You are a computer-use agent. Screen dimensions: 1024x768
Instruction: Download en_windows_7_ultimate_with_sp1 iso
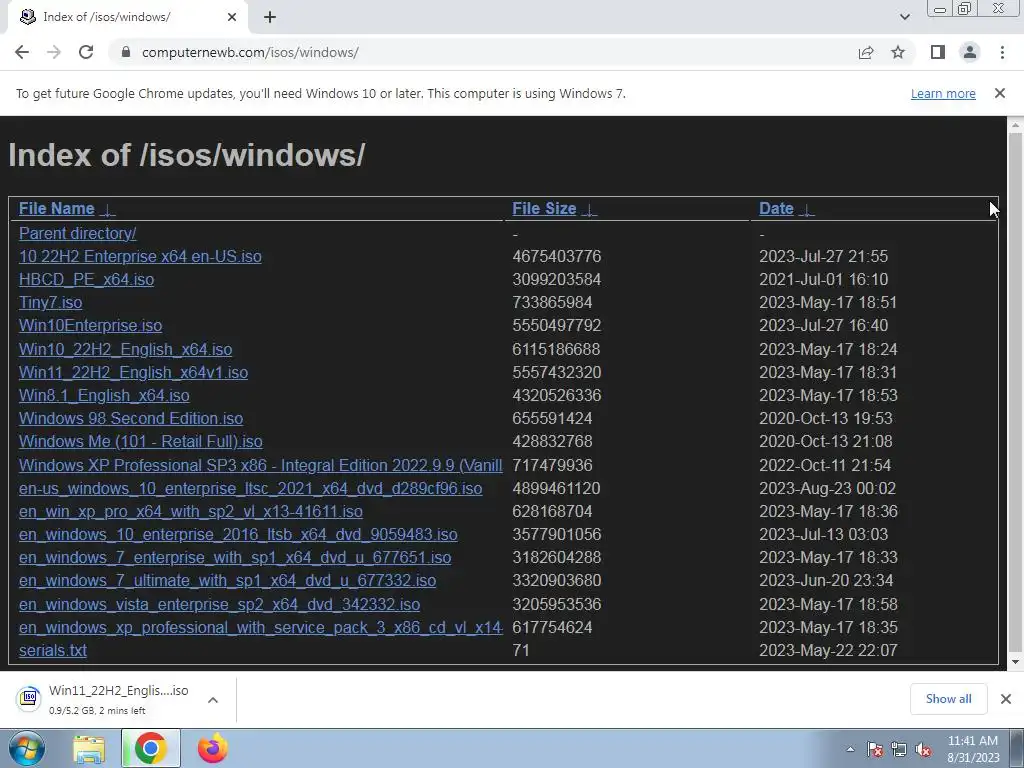click(x=227, y=581)
